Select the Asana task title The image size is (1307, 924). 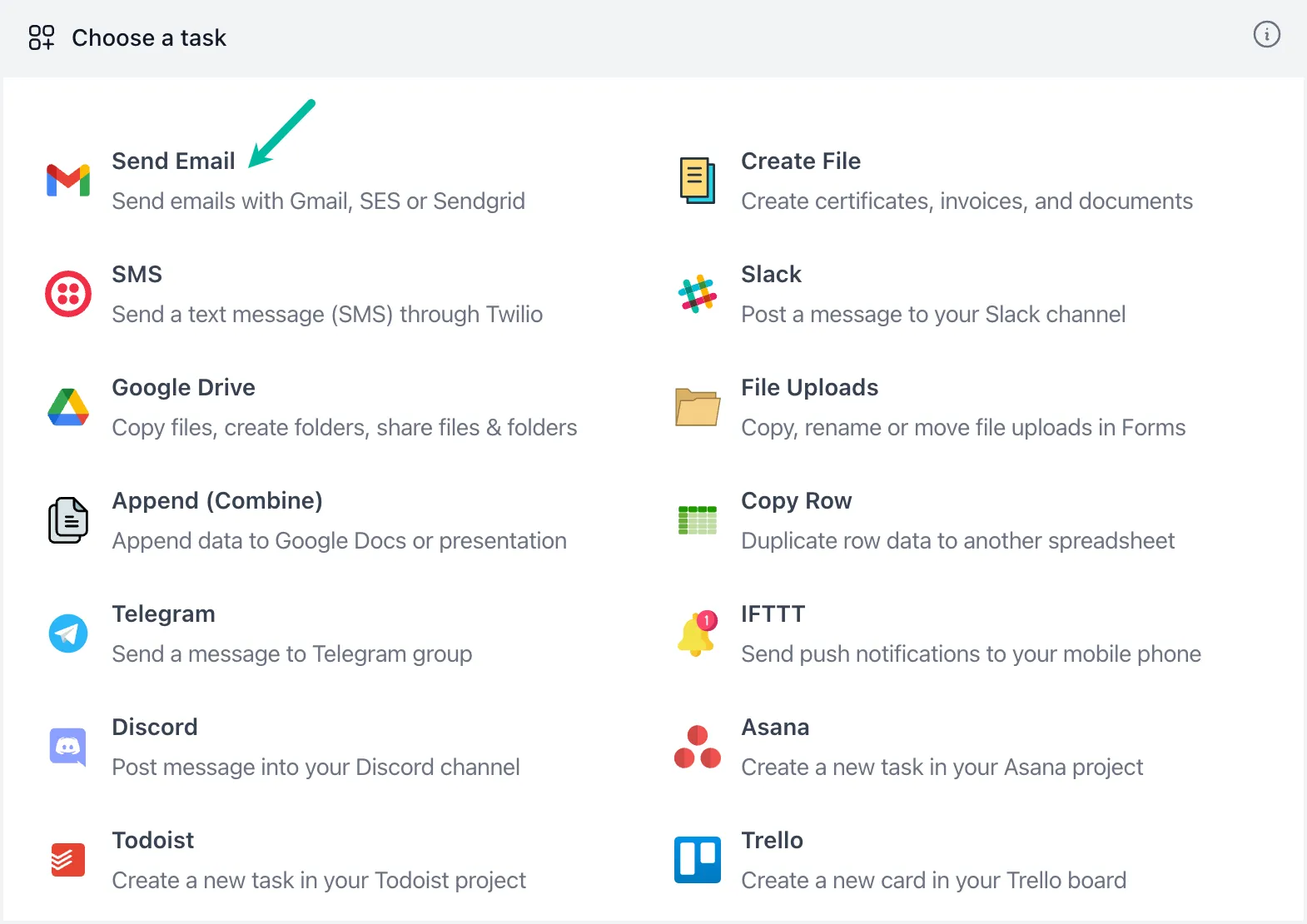[776, 727]
